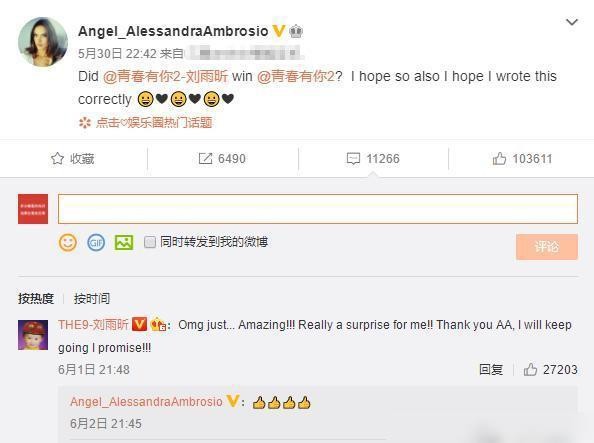Screen dimensions: 594x443
Task: Like the post with 103611 thumbs-up
Action: [522, 159]
